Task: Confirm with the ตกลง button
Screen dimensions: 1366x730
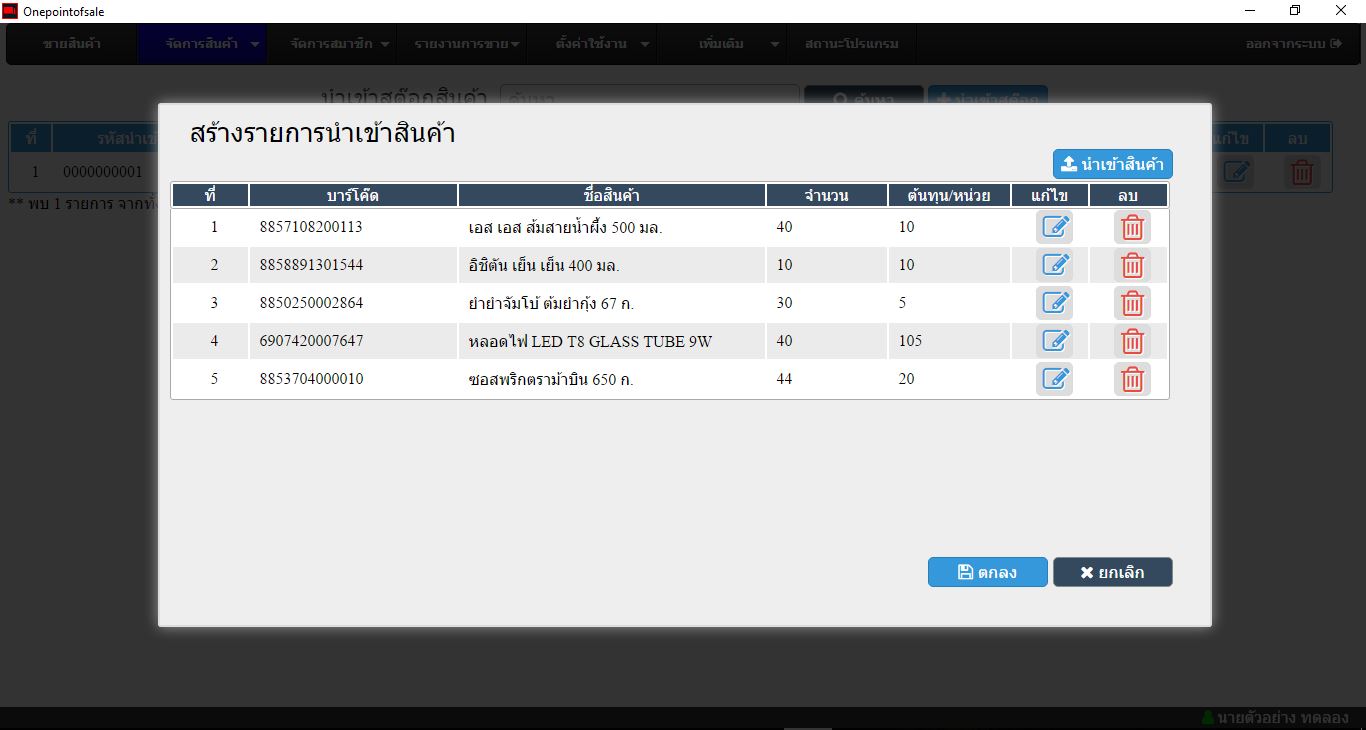Action: pos(987,572)
